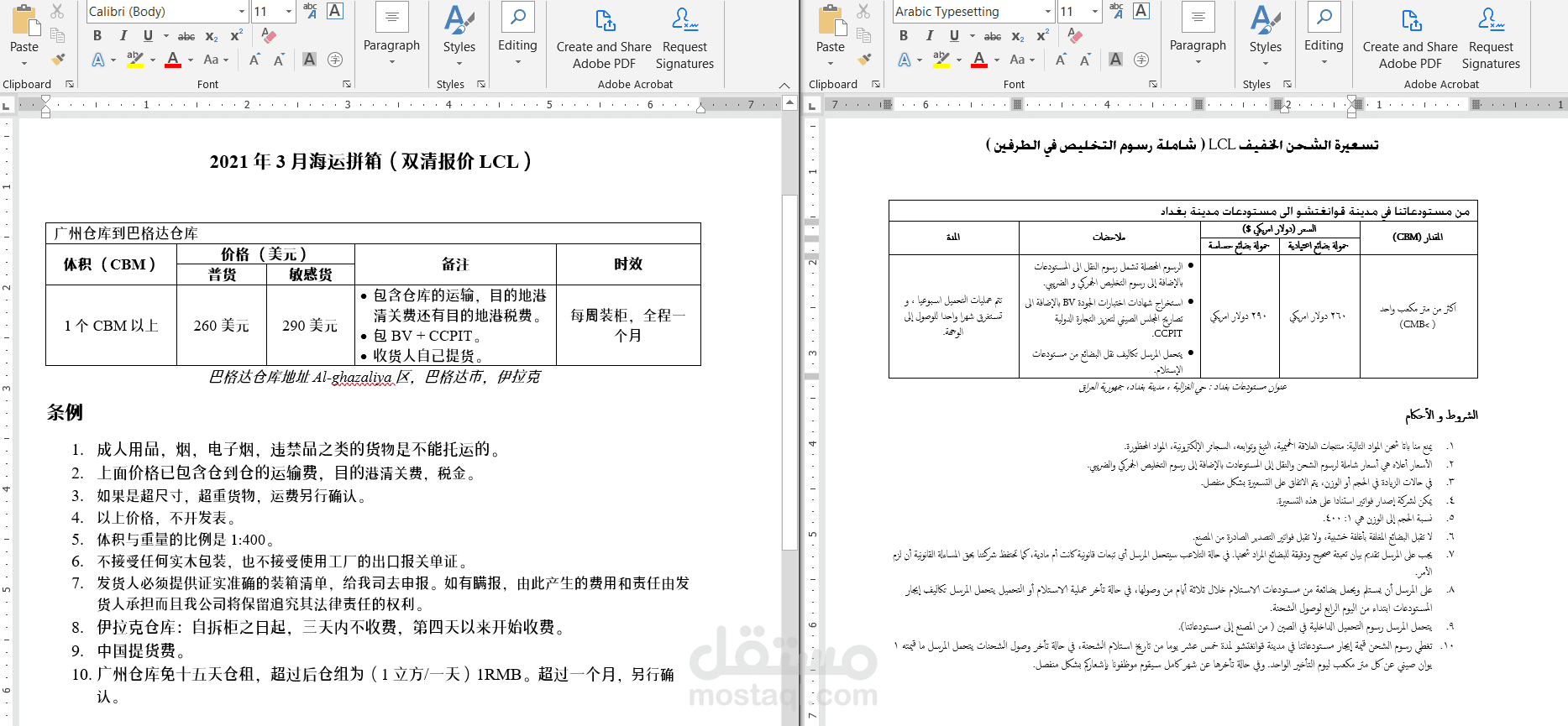The image size is (1568, 726).
Task: Click Grow Font in left window
Action: [x=254, y=60]
